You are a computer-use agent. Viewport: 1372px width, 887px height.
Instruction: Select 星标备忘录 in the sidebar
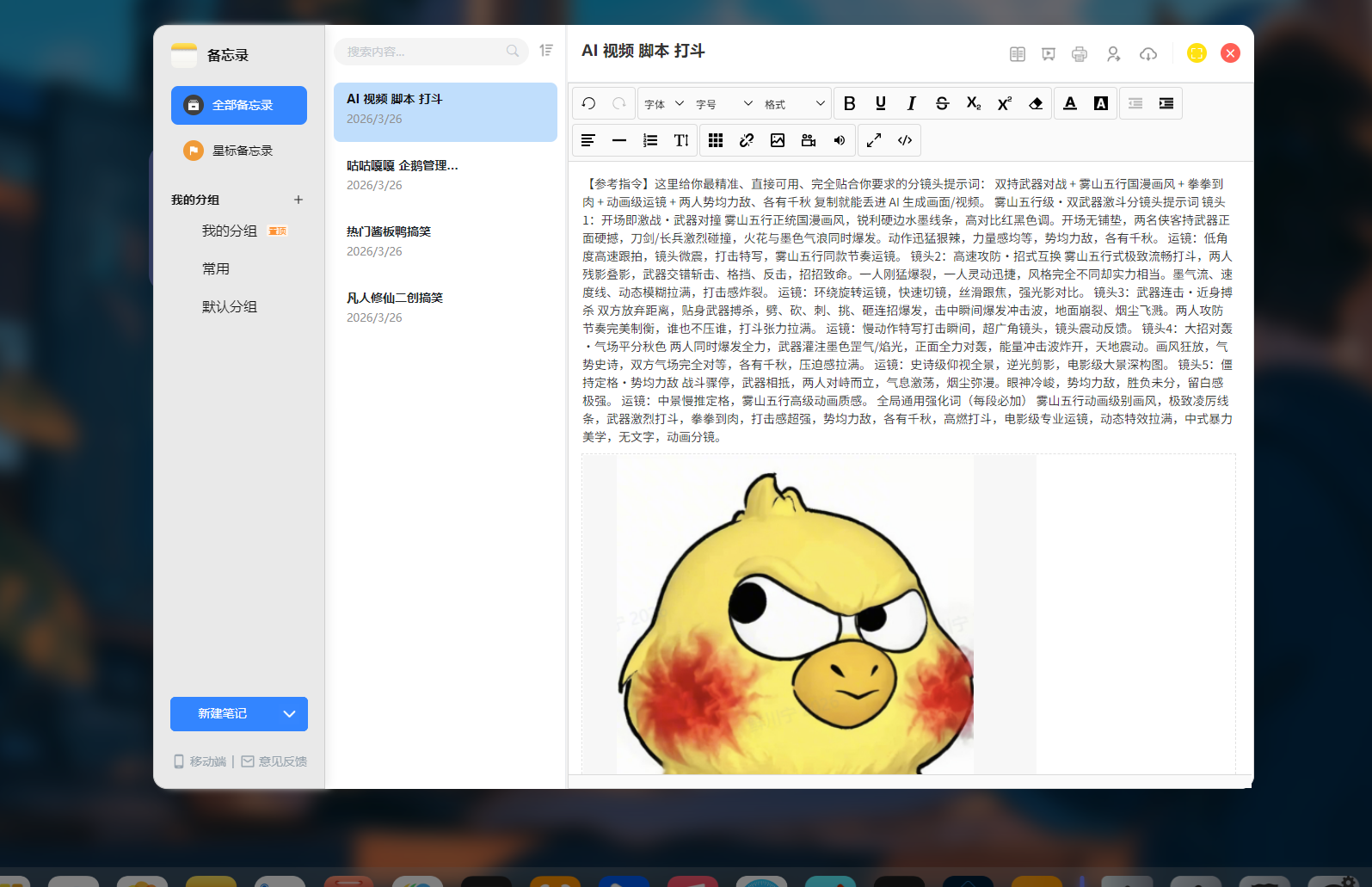242,151
